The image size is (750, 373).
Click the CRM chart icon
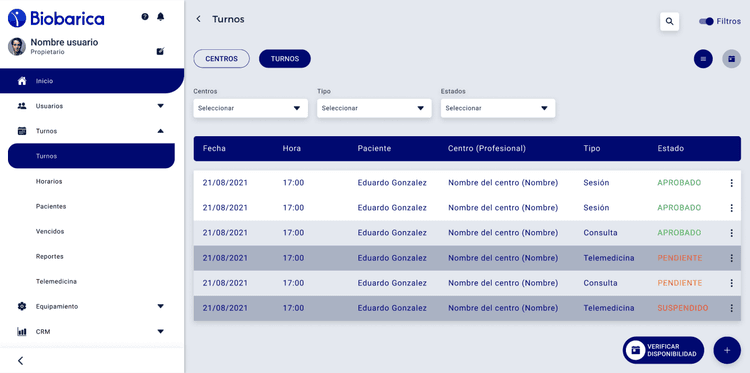(22, 331)
